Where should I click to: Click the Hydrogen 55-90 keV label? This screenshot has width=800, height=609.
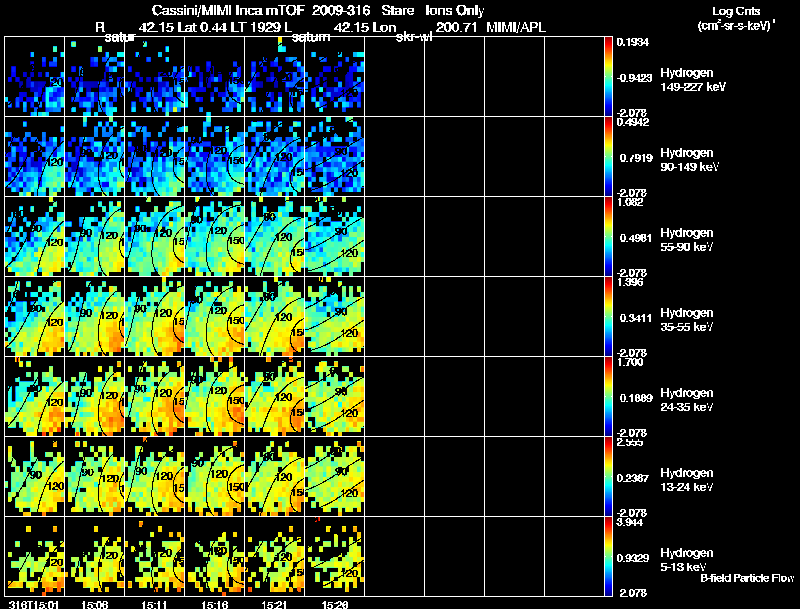point(687,240)
